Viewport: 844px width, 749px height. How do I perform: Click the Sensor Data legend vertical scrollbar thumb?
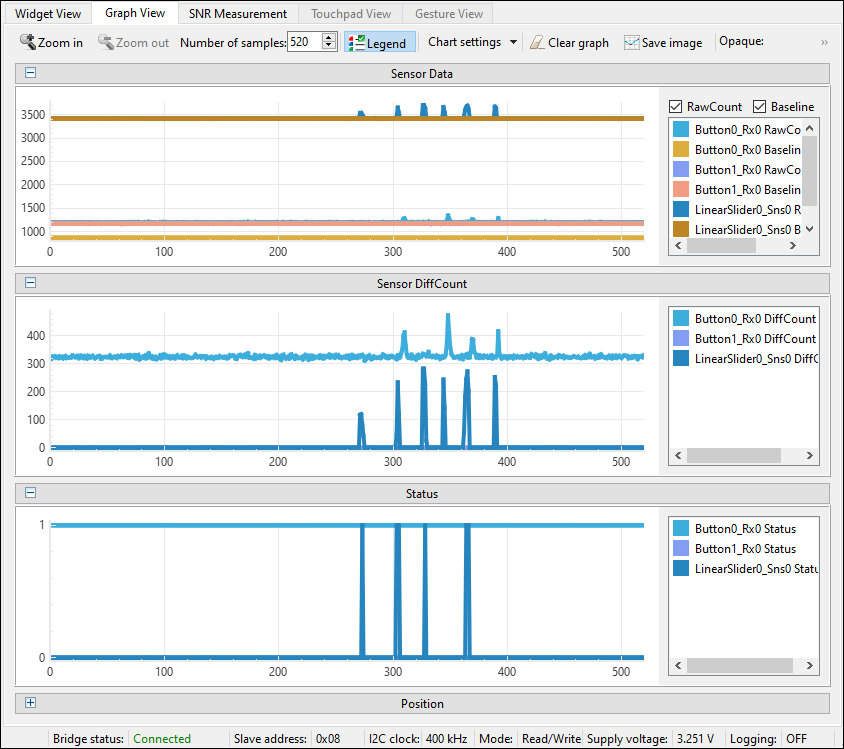810,171
